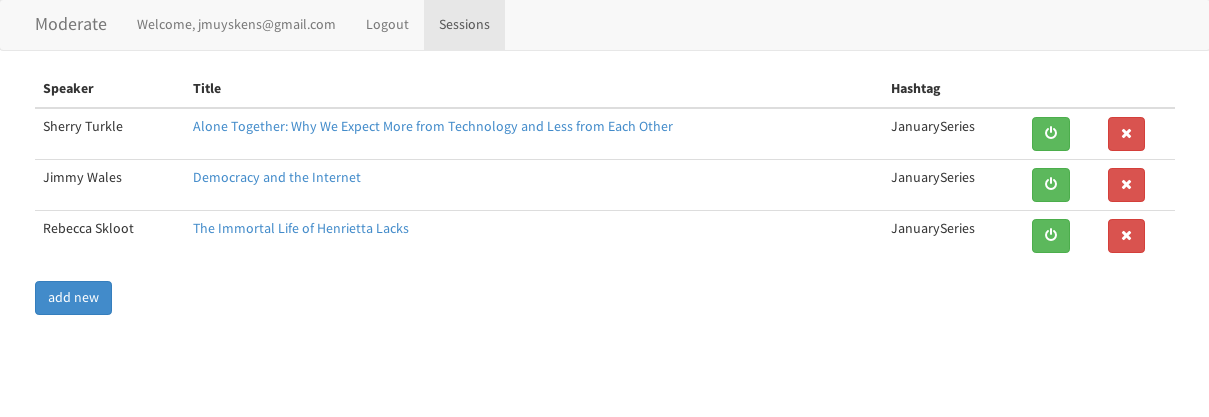Click the Speaker column header

(68, 89)
